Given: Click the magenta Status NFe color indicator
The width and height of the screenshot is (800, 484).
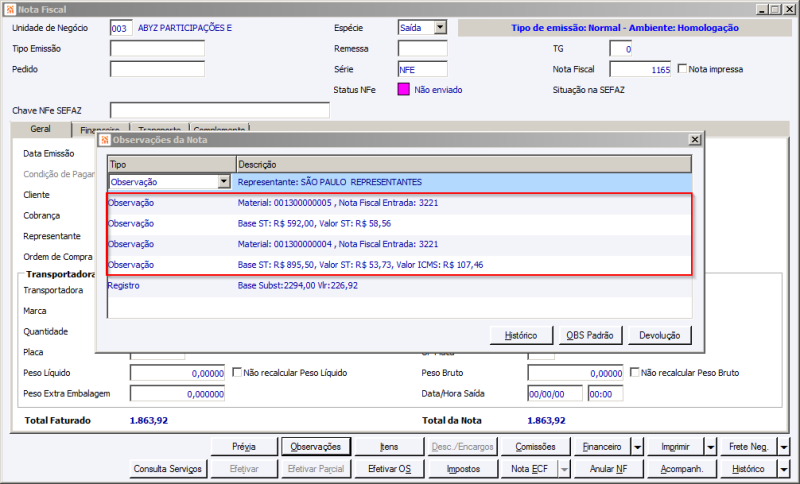Looking at the screenshot, I should [404, 90].
